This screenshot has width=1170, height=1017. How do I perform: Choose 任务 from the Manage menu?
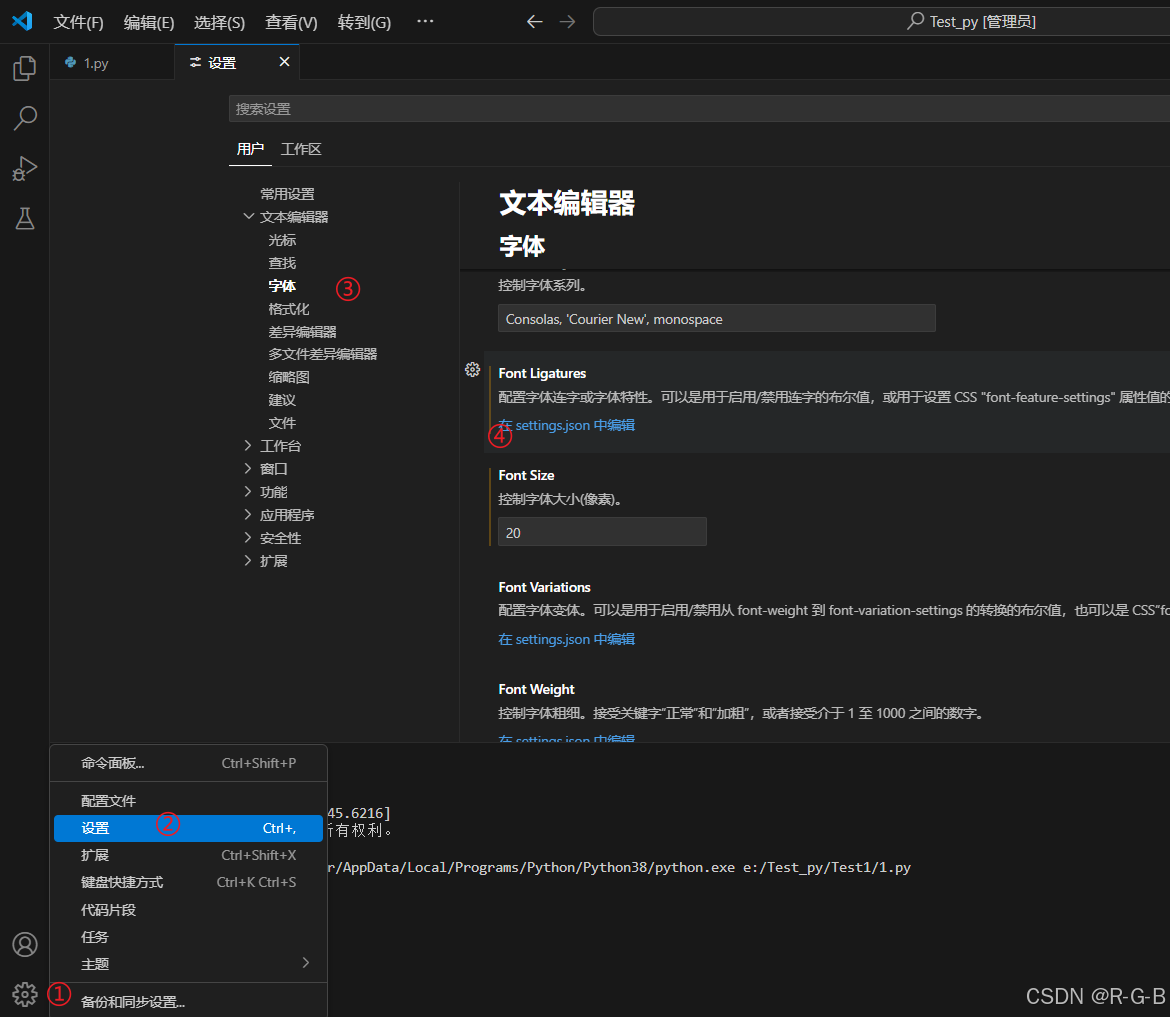click(x=188, y=936)
